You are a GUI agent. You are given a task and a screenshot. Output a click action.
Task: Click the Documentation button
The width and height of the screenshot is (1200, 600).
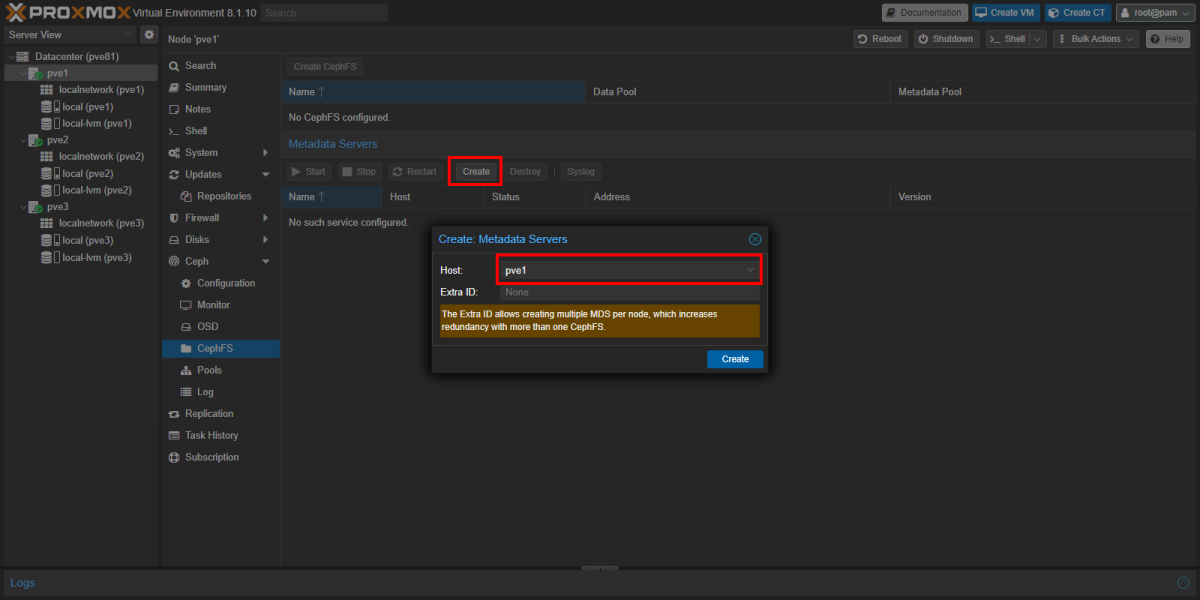(x=925, y=13)
